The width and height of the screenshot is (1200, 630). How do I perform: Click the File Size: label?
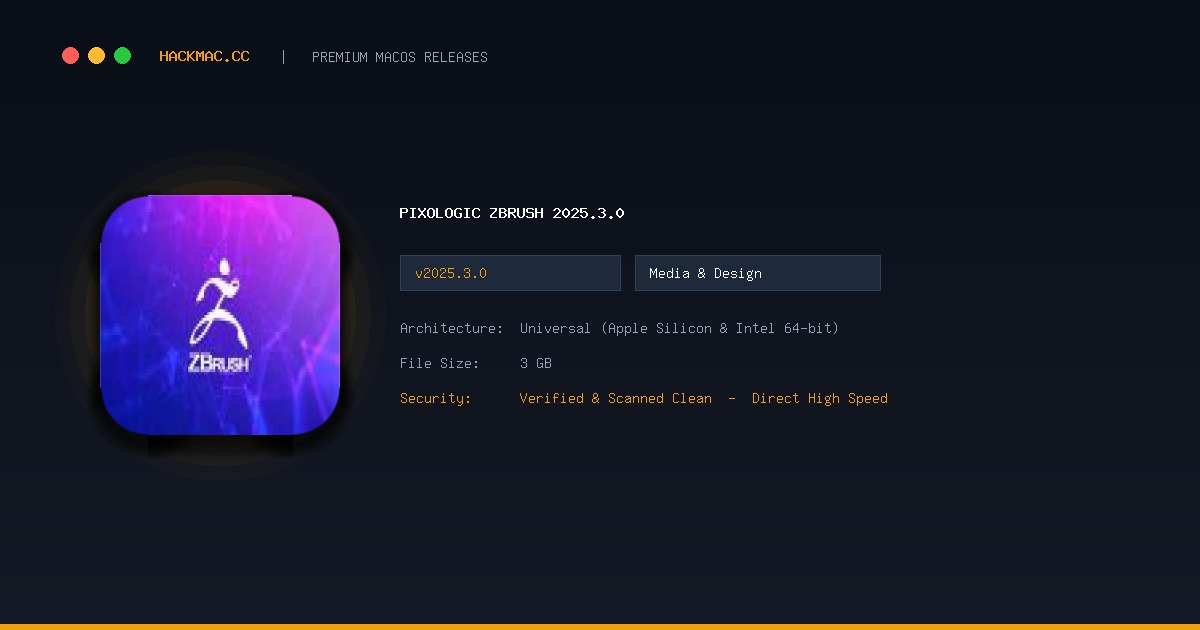440,363
